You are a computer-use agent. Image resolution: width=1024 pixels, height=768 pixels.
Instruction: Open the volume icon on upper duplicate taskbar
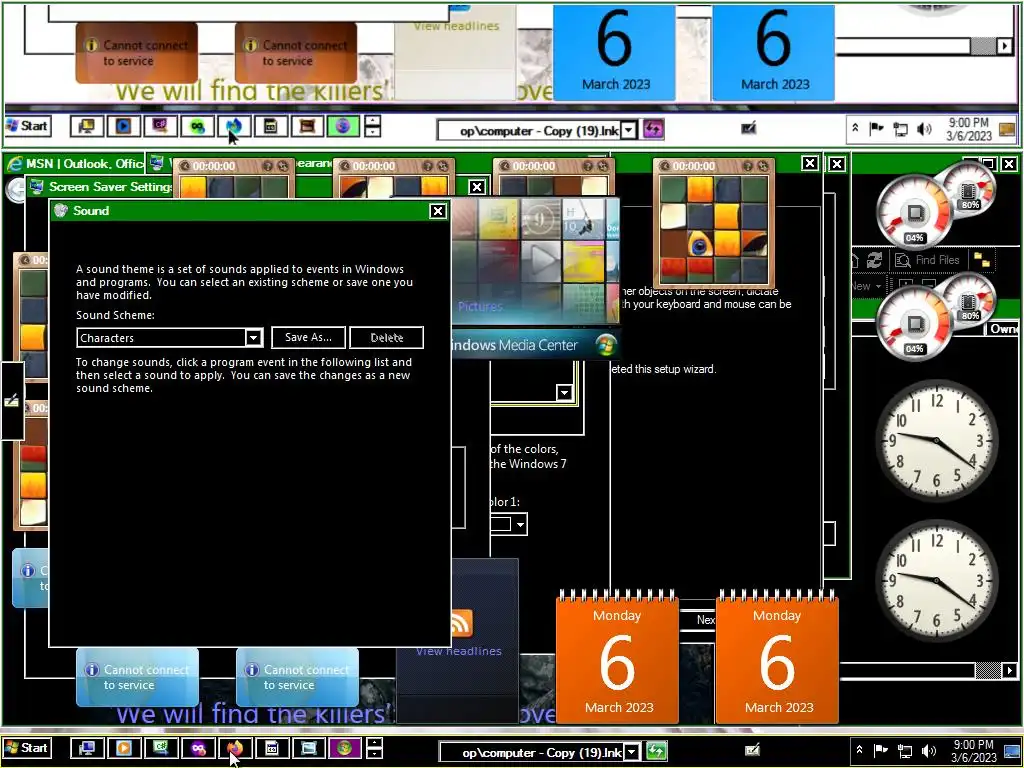[924, 129]
